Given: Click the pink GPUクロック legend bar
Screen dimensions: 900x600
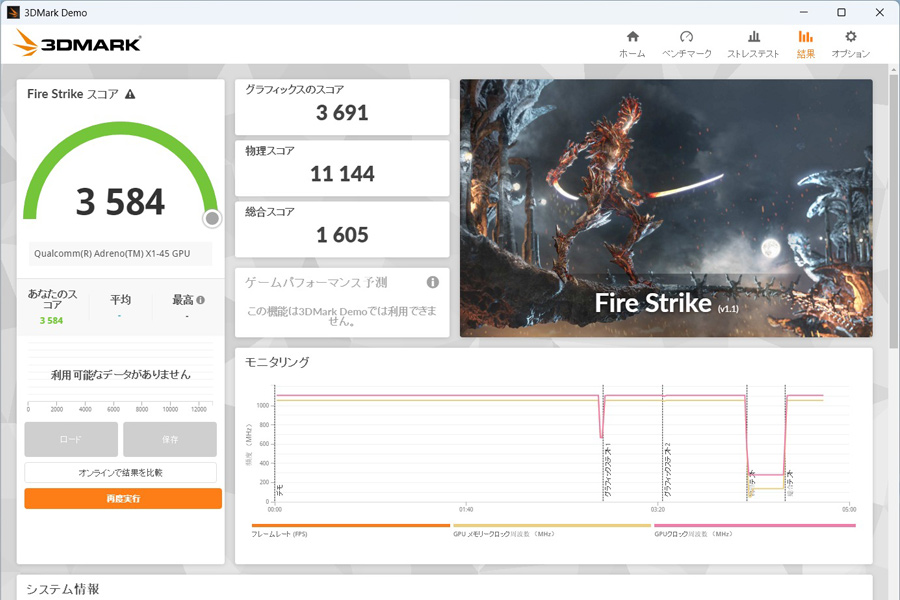Looking at the screenshot, I should tap(755, 525).
